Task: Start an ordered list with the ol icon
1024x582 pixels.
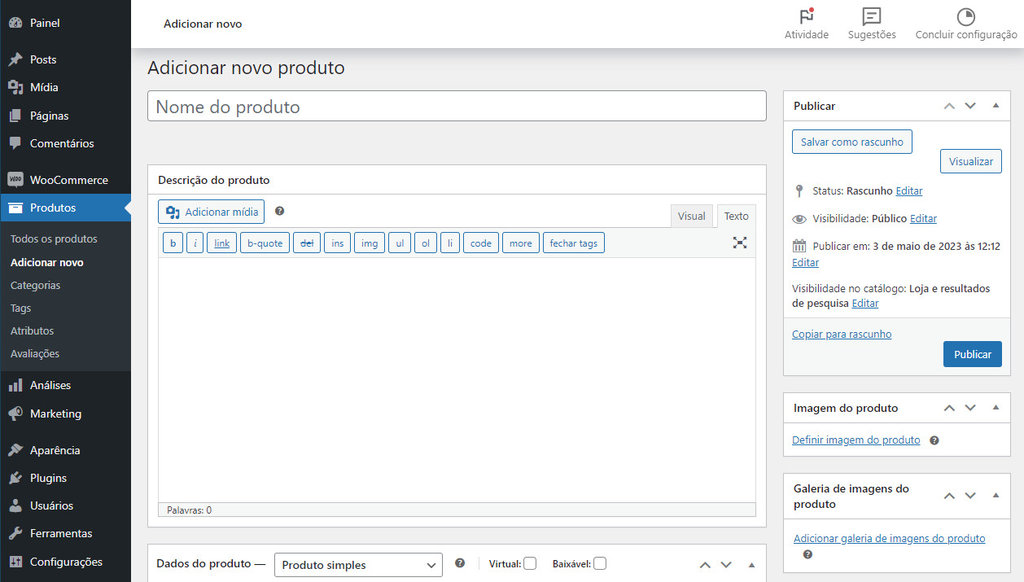Action: coord(426,242)
